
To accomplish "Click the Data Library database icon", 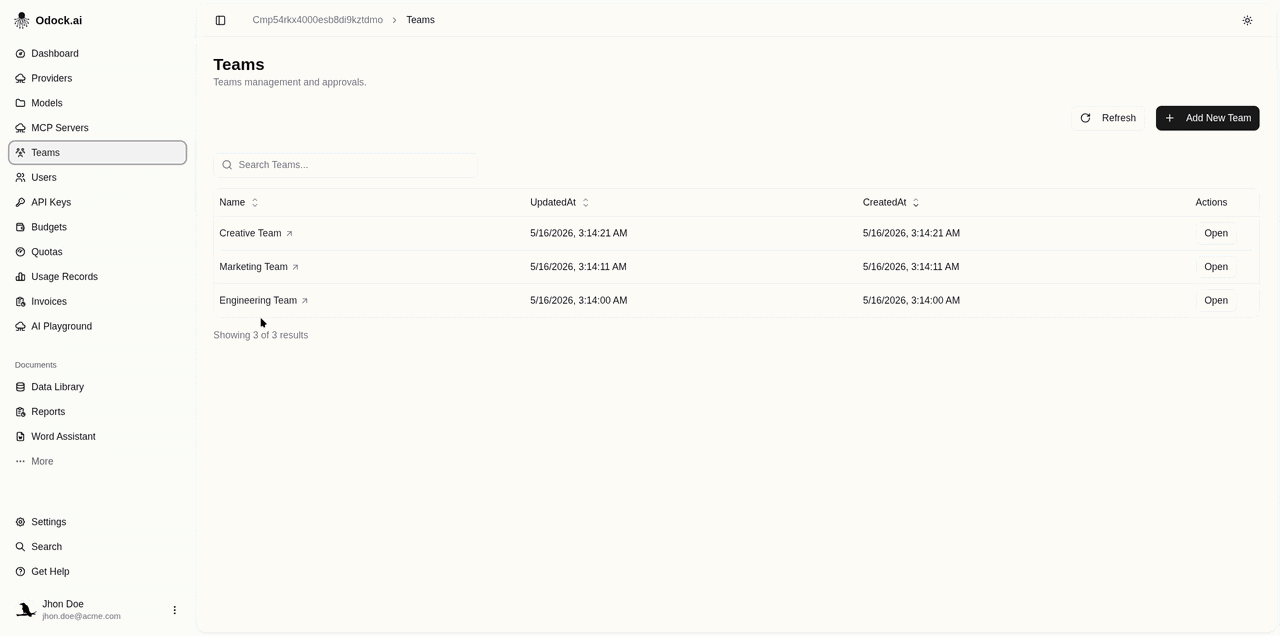I will click(x=20, y=387).
